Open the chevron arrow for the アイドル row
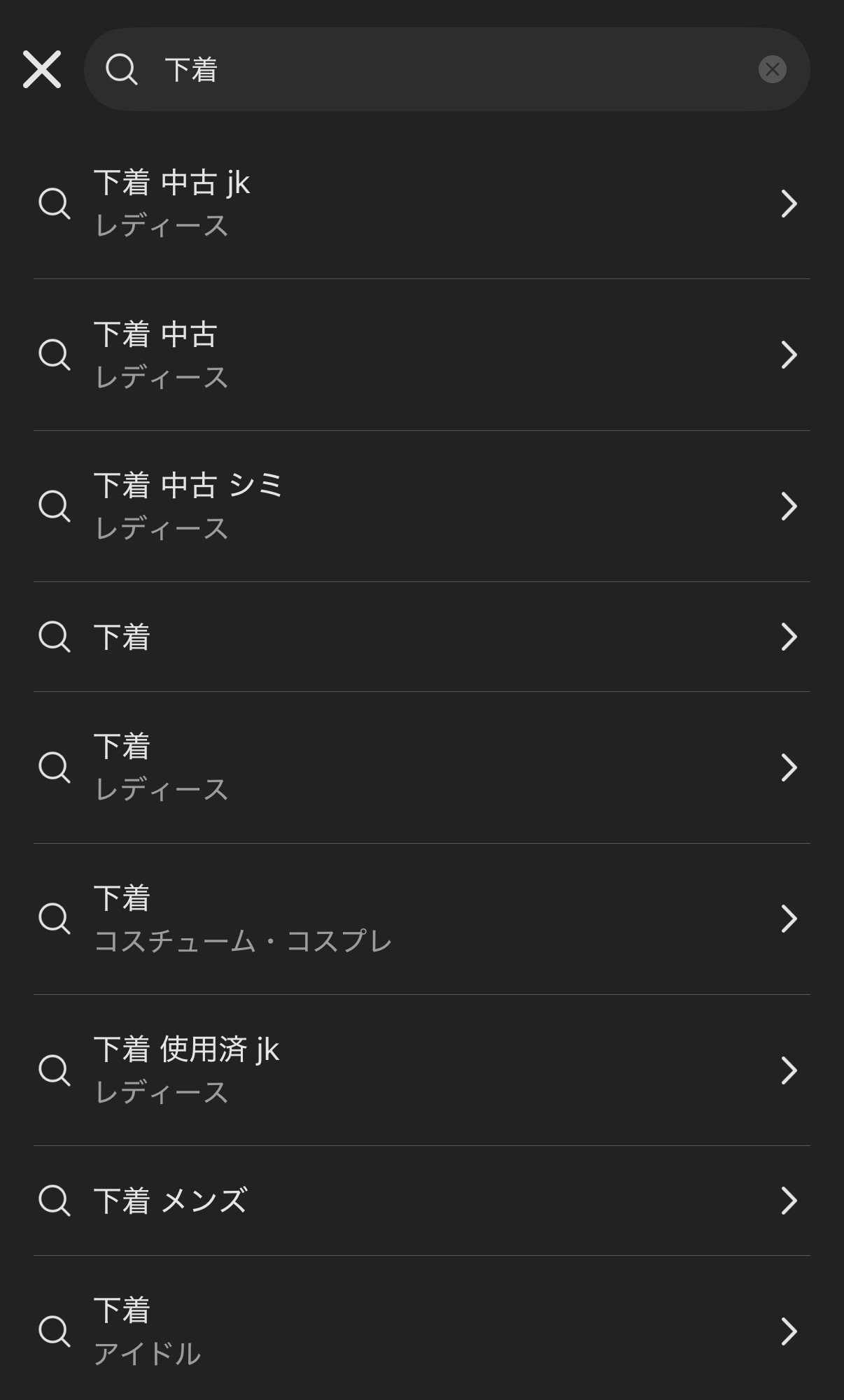 click(x=789, y=1331)
